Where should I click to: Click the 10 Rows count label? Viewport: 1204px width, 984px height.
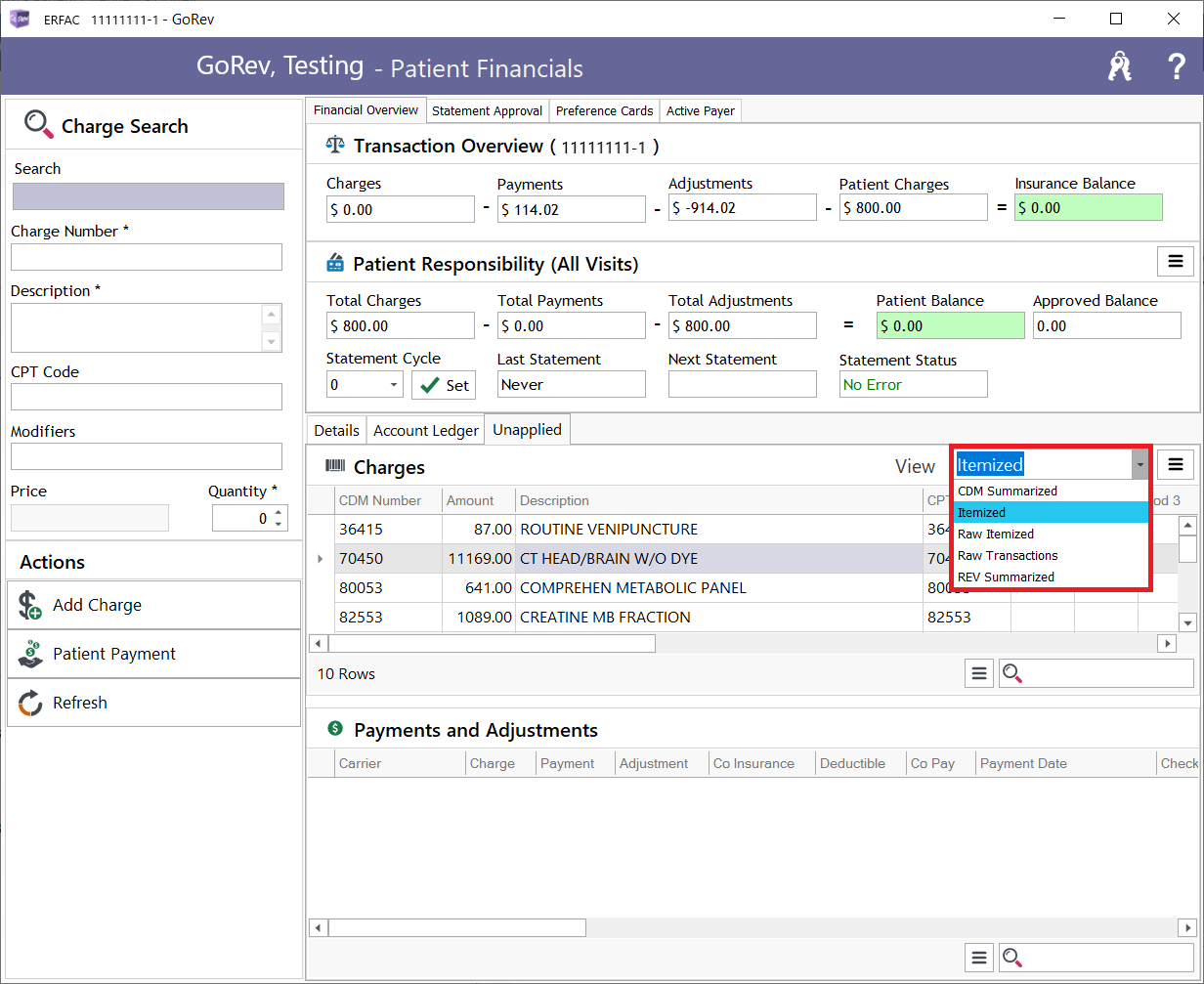pyautogui.click(x=346, y=673)
